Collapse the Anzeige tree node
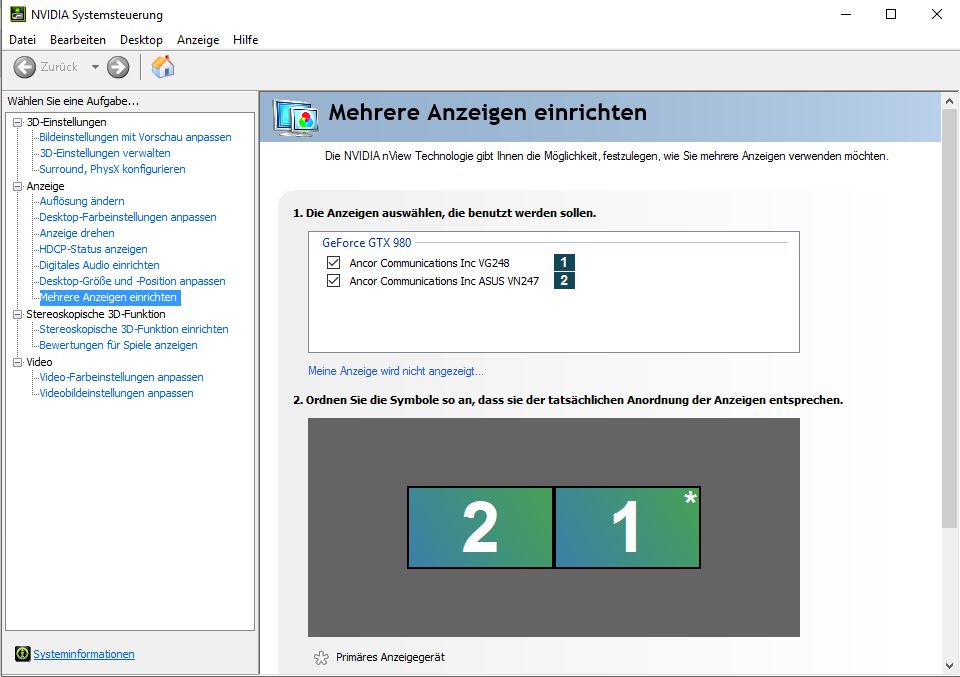Image resolution: width=960 pixels, height=677 pixels. point(17,186)
